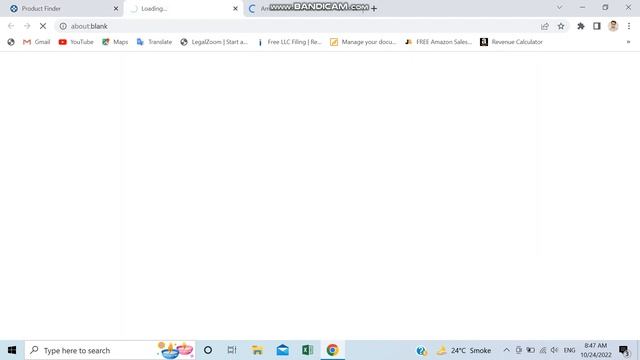This screenshot has width=640, height=360.
Task: Toggle the browser side panel
Action: point(597,26)
